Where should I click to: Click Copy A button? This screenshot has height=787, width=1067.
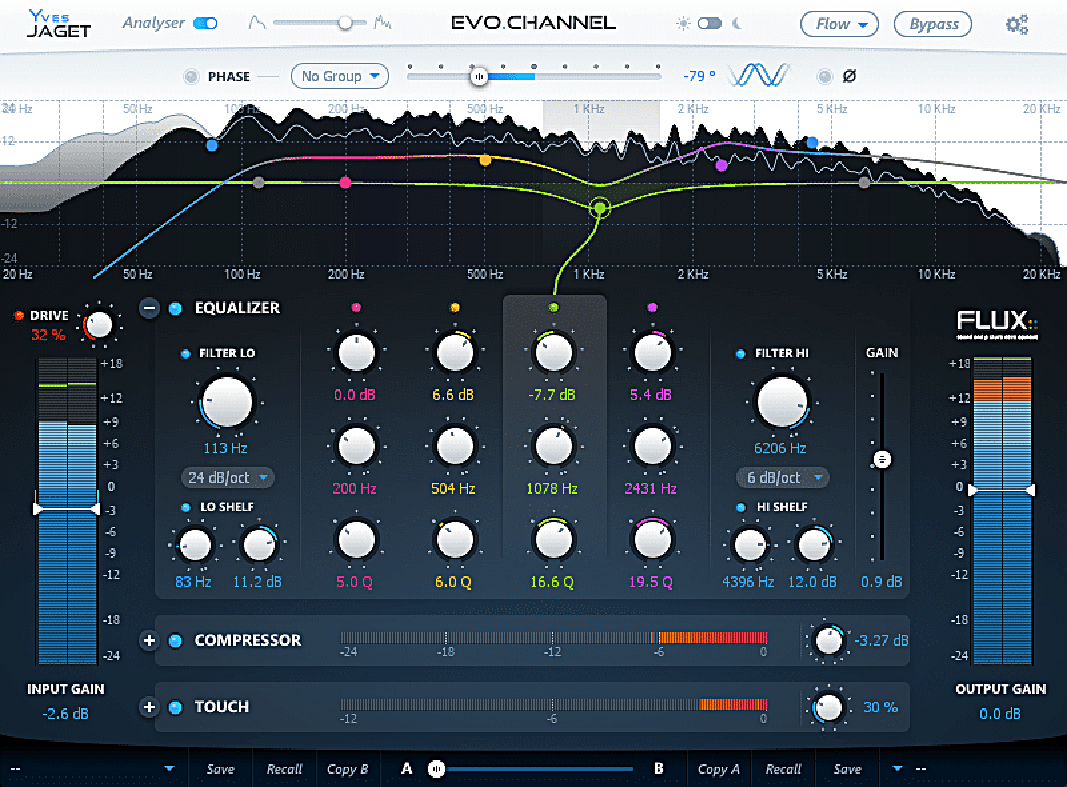[719, 769]
